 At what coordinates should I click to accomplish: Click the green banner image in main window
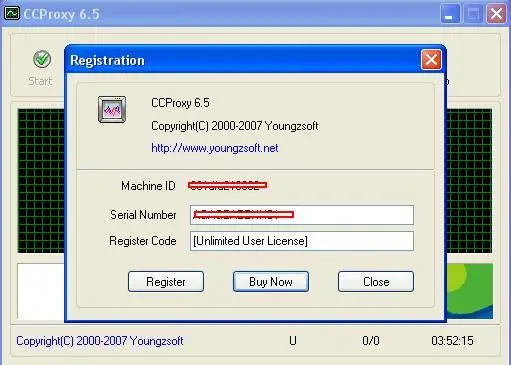470,291
